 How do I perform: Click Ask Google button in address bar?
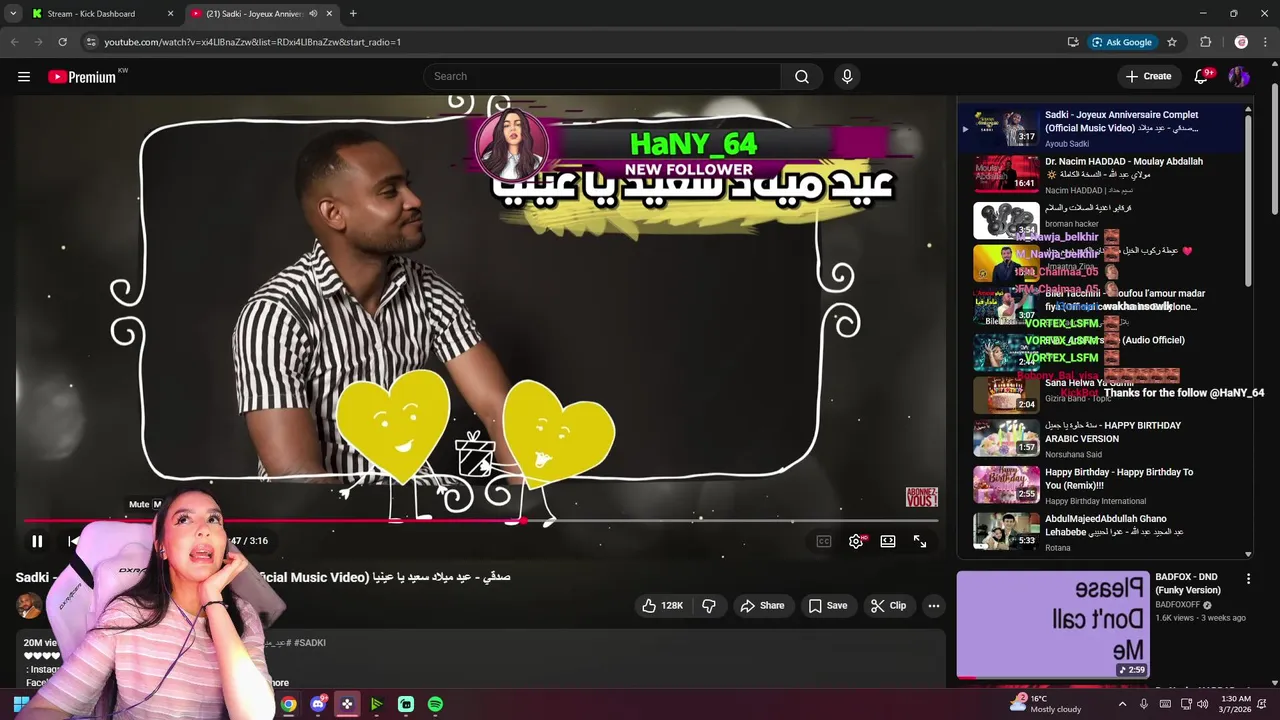[x=1122, y=42]
